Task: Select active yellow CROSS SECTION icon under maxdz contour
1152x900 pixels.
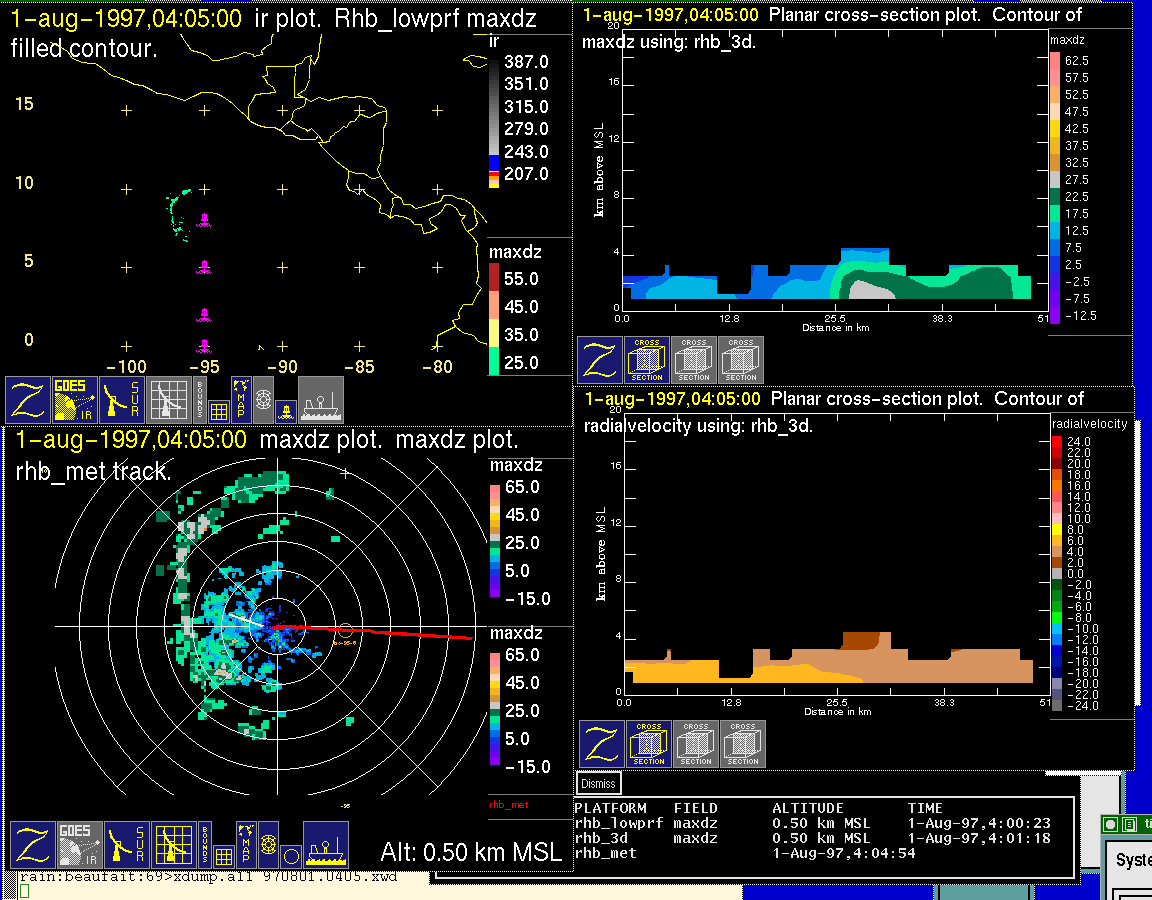Action: pos(647,360)
